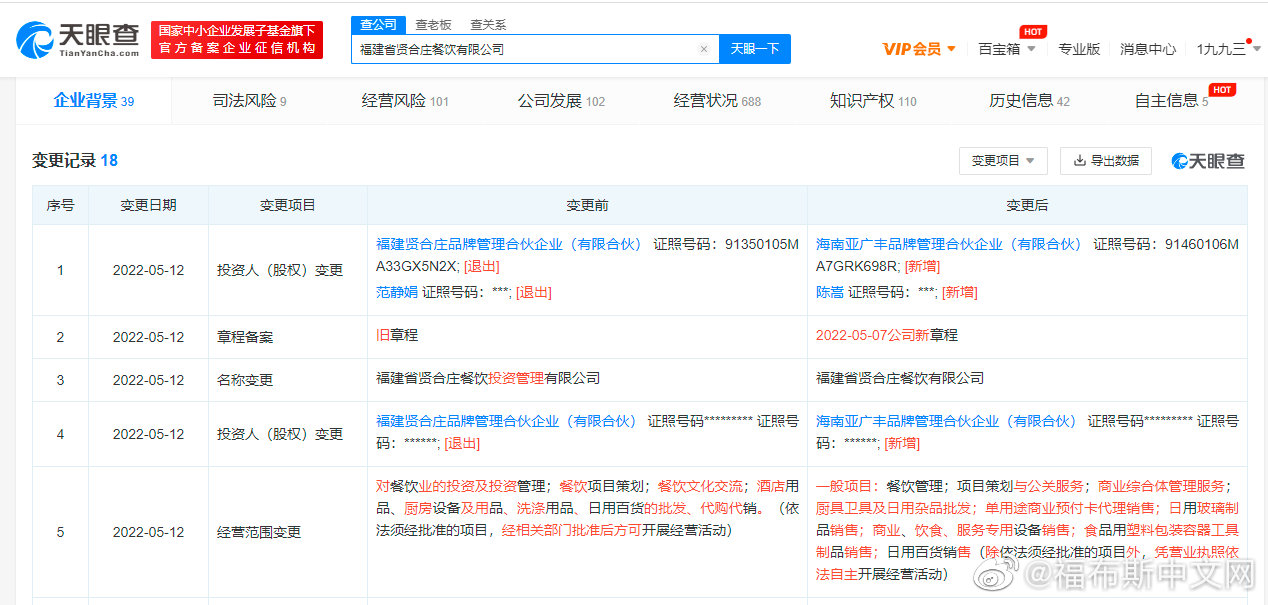Click 2022-05-07公司新章程 text
The height and width of the screenshot is (605, 1268).
(x=887, y=335)
